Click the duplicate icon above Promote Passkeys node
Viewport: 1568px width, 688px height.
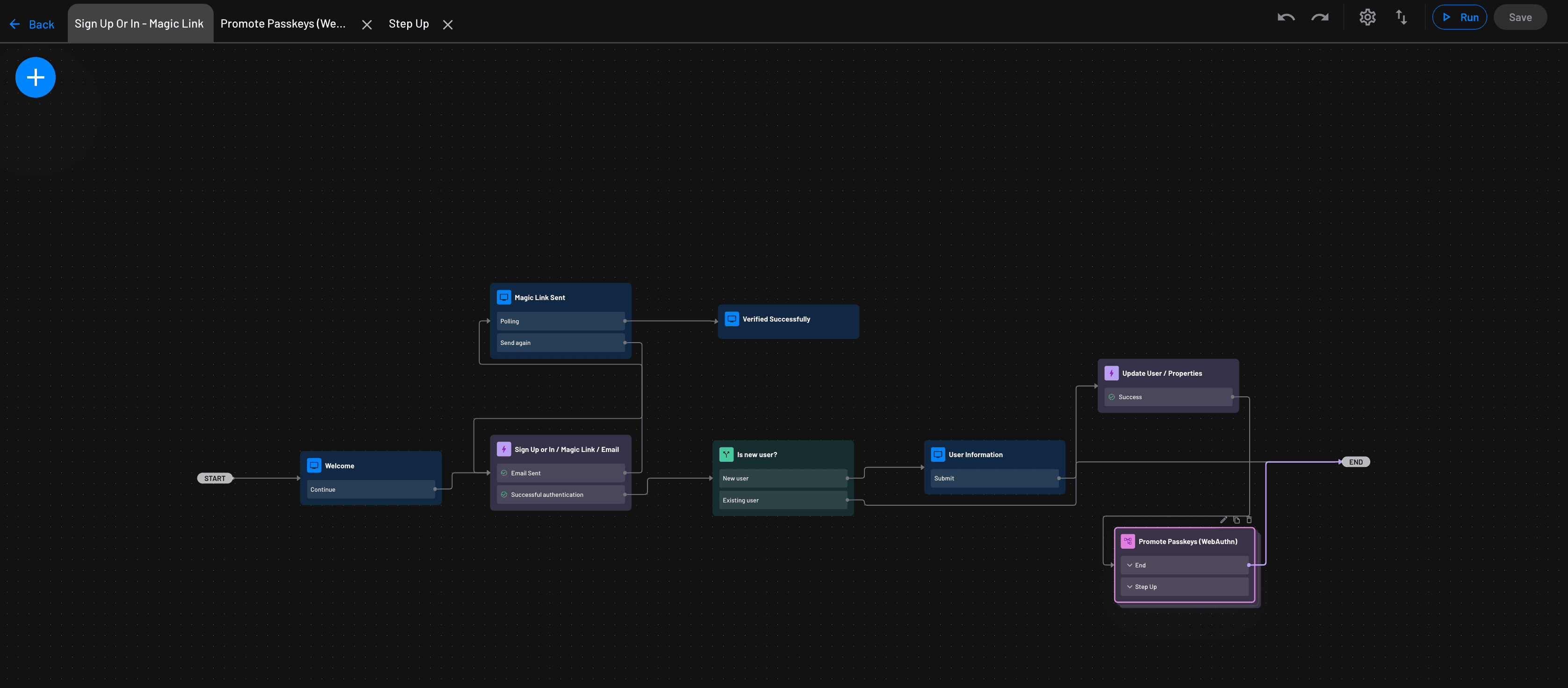[x=1236, y=520]
